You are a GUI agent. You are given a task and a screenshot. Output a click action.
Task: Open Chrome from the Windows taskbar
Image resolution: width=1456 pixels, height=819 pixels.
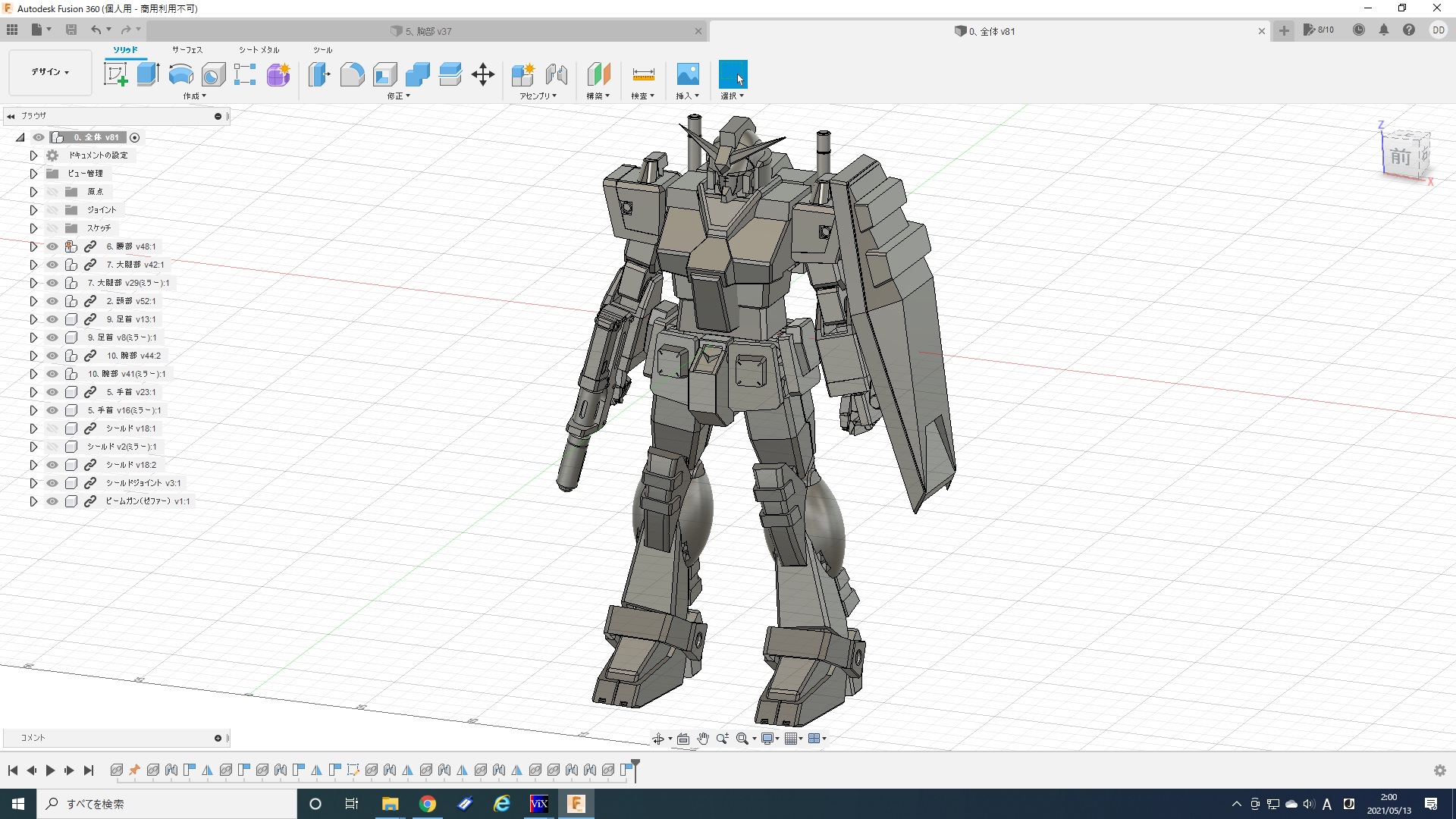428,804
